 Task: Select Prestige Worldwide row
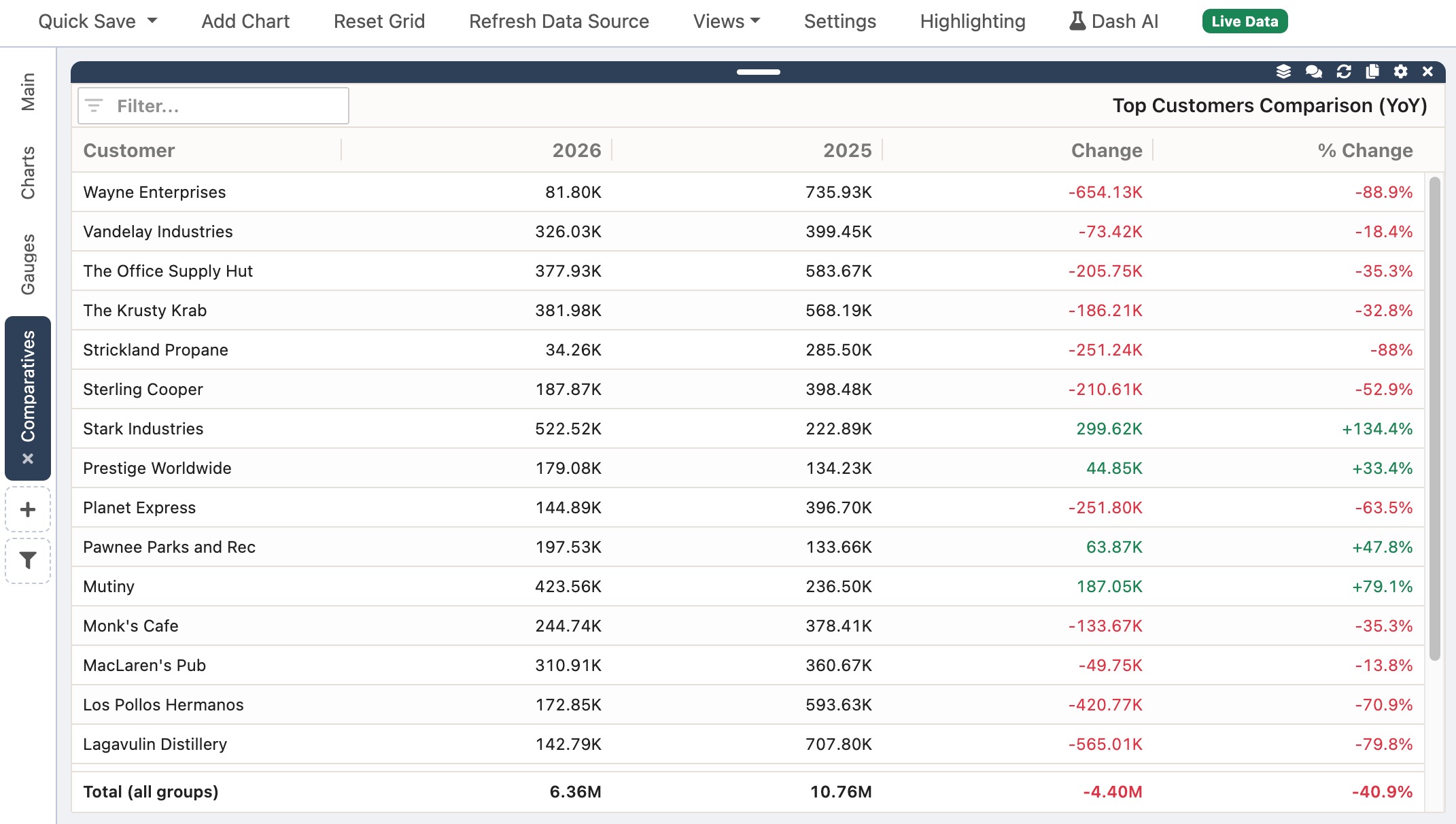pos(748,468)
